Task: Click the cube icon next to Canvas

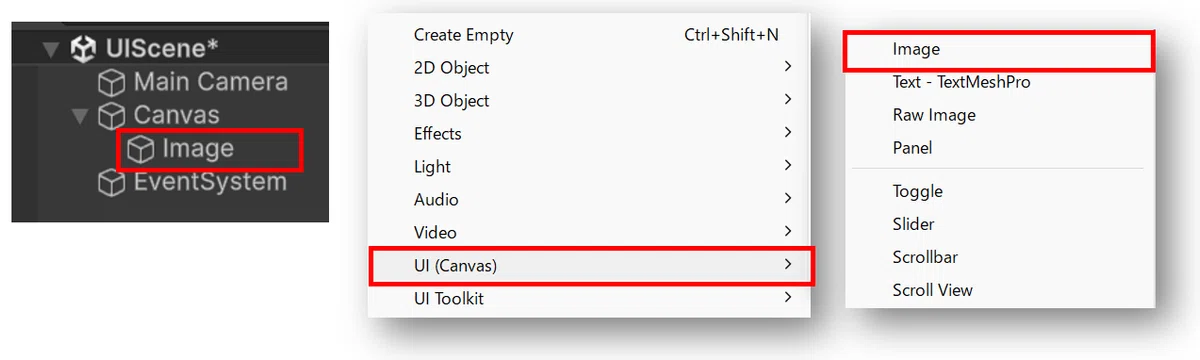Action: click(x=111, y=116)
